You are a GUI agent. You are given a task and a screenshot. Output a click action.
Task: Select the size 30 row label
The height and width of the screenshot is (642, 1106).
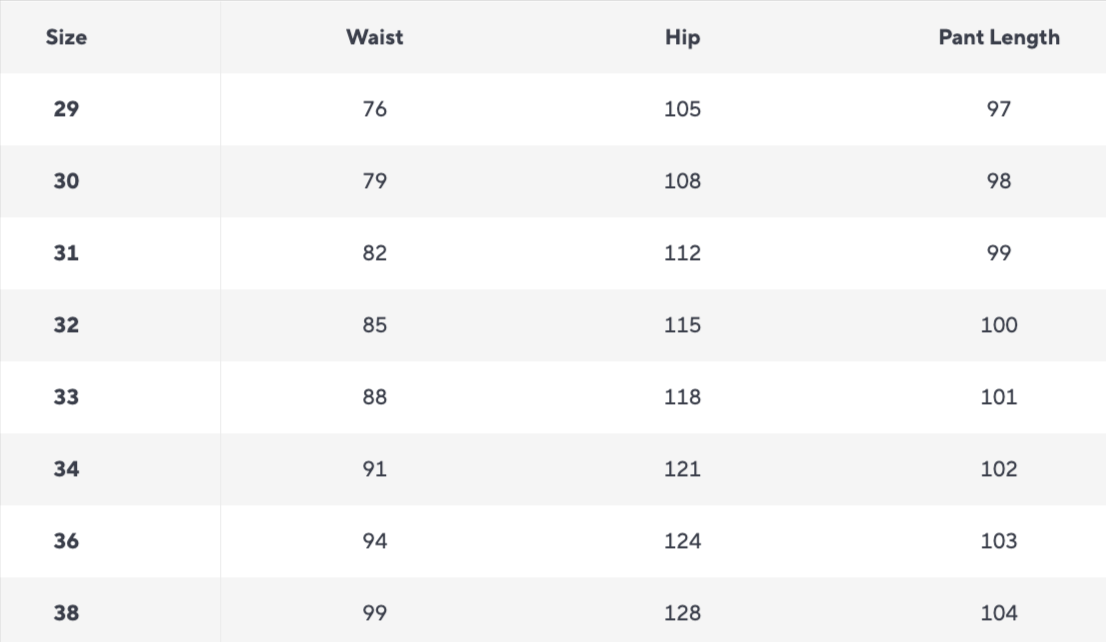click(66, 181)
